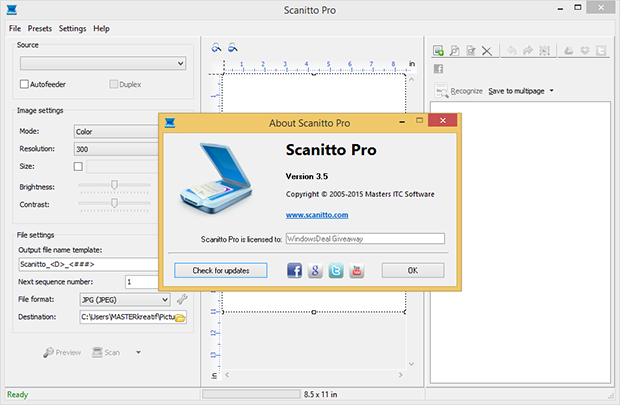Screen dimensions: 620x405
Task: Click the gray Facebook share toolbar icon
Action: tap(438, 69)
